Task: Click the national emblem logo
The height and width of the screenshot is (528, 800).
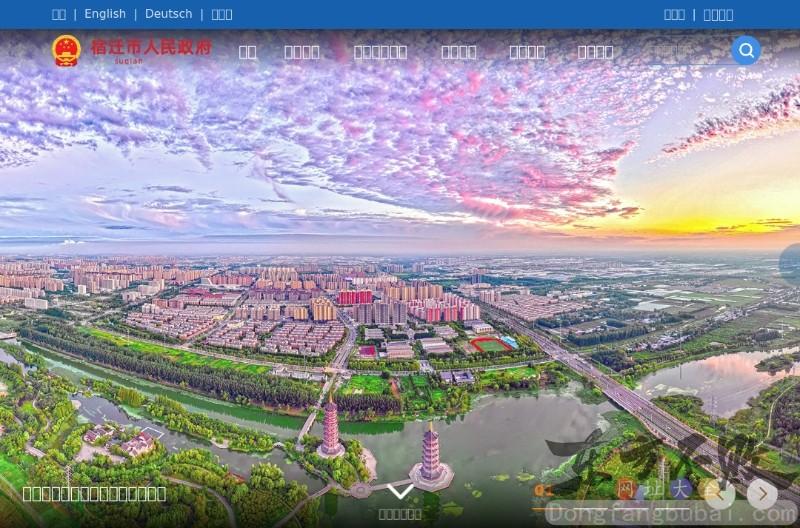Action: click(x=66, y=50)
